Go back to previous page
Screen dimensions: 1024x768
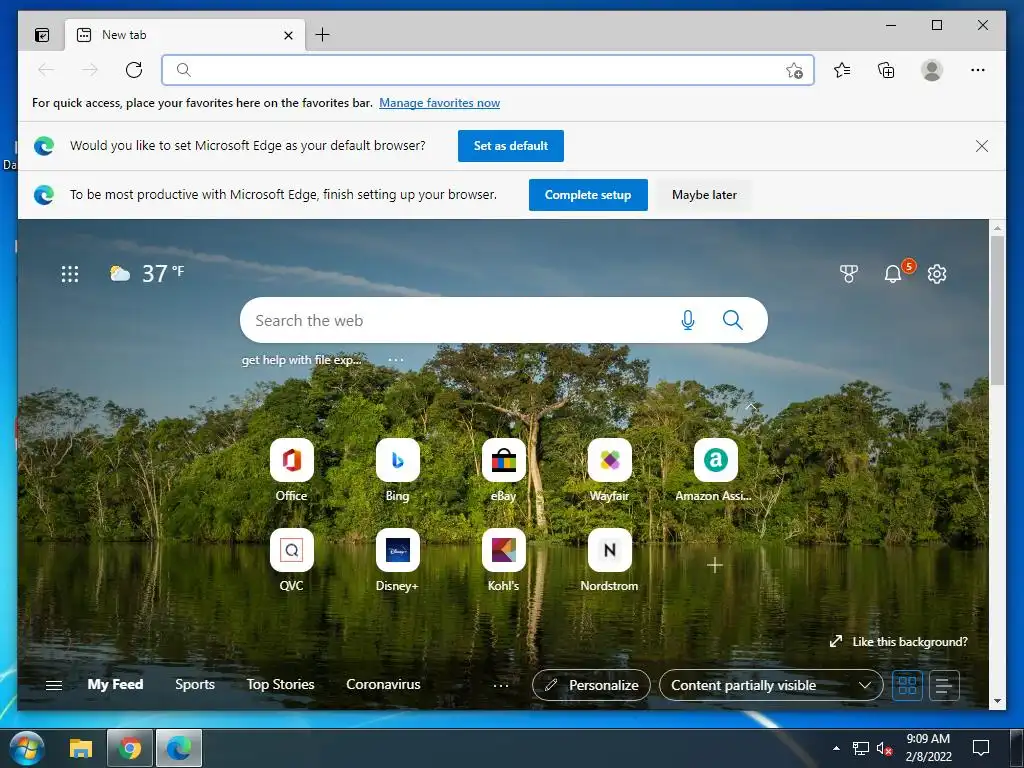point(46,70)
